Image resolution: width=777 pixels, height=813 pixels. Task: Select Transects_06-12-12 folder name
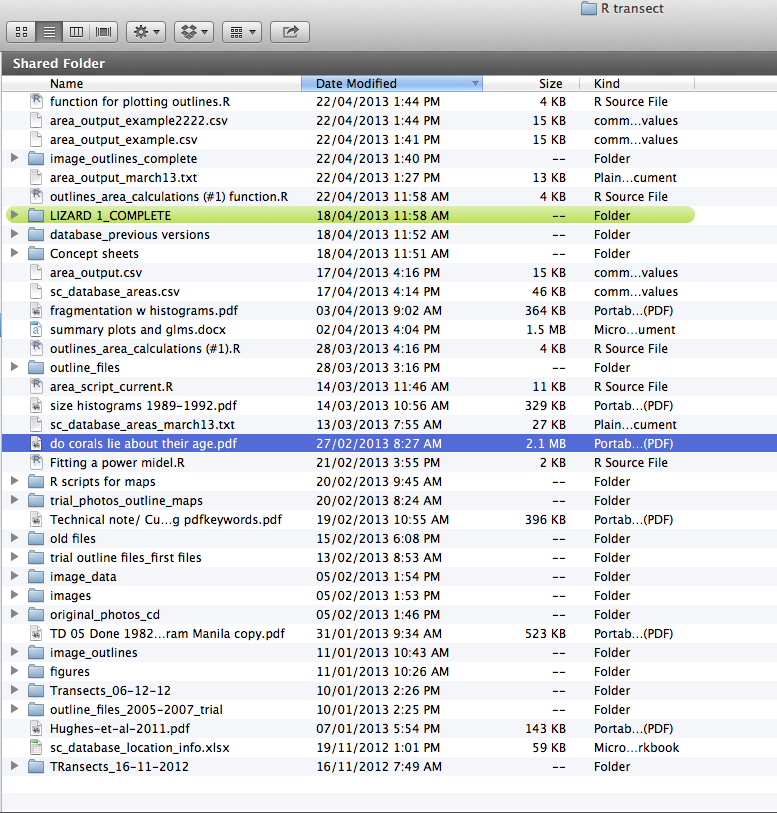110,691
